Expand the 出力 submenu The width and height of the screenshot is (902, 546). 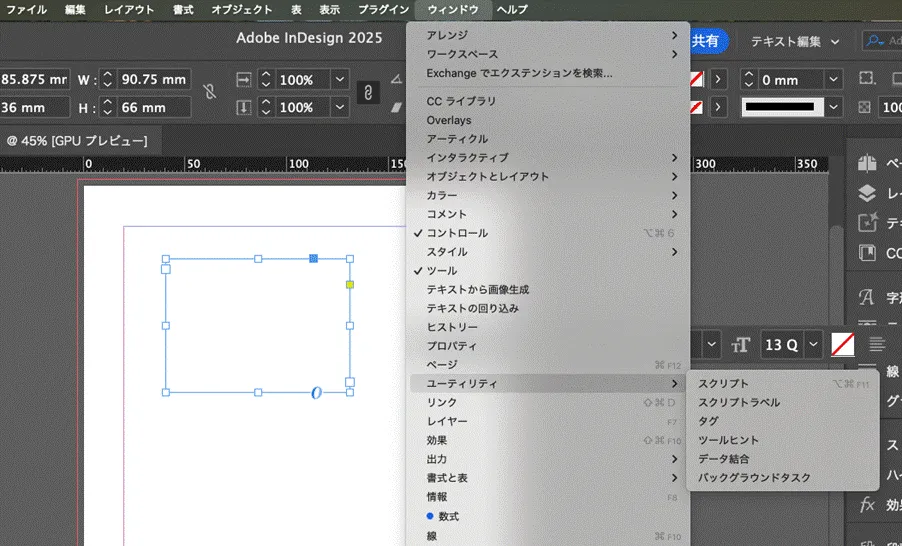[x=549, y=459]
